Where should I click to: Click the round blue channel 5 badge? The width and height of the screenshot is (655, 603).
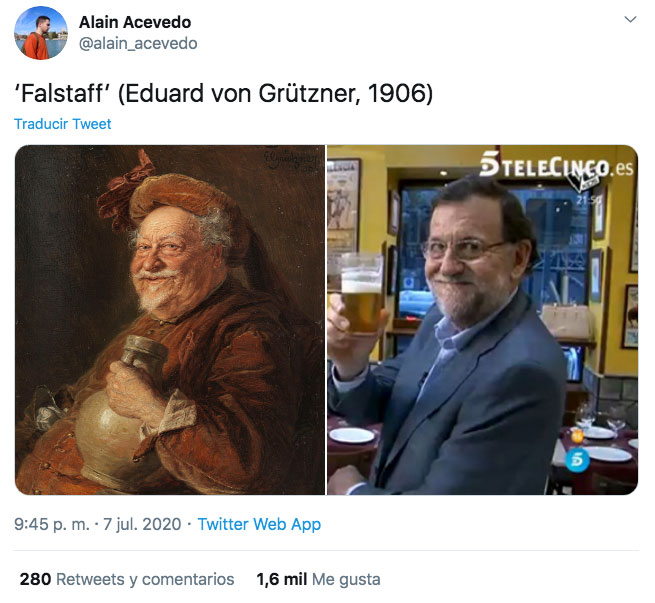[578, 459]
